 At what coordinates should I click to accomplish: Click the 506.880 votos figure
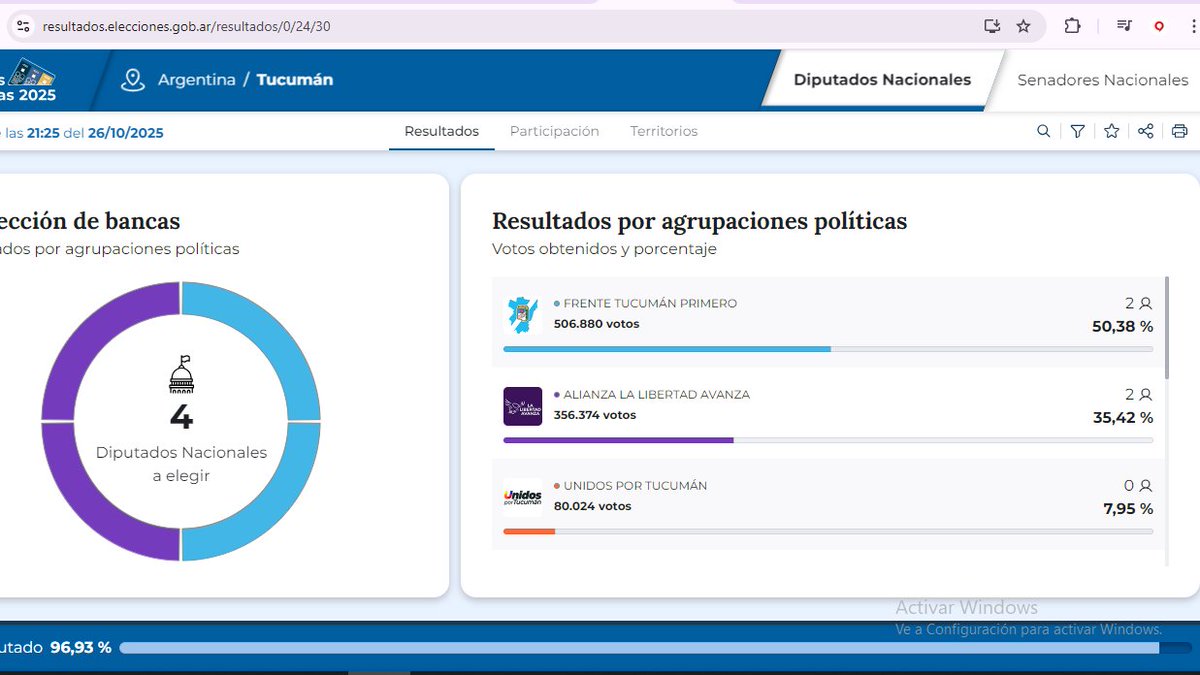coord(596,324)
